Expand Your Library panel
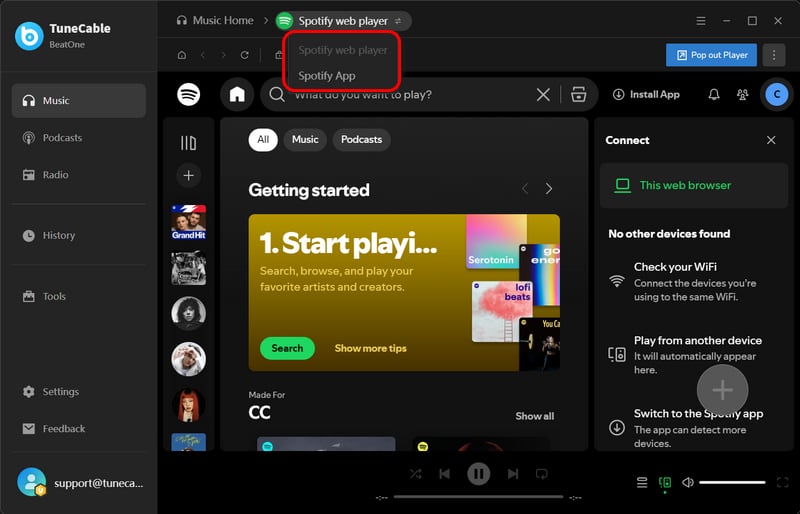Image resolution: width=800 pixels, height=514 pixels. point(188,143)
